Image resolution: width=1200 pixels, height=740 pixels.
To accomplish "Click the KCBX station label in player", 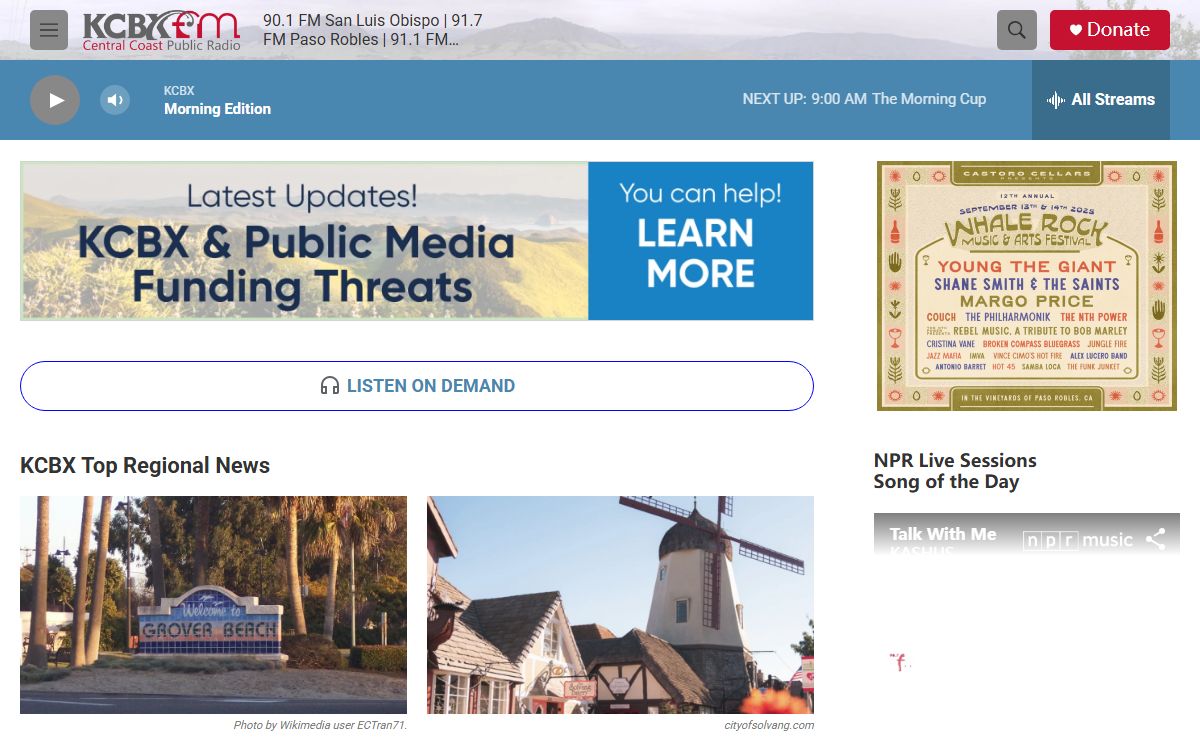I will point(179,91).
